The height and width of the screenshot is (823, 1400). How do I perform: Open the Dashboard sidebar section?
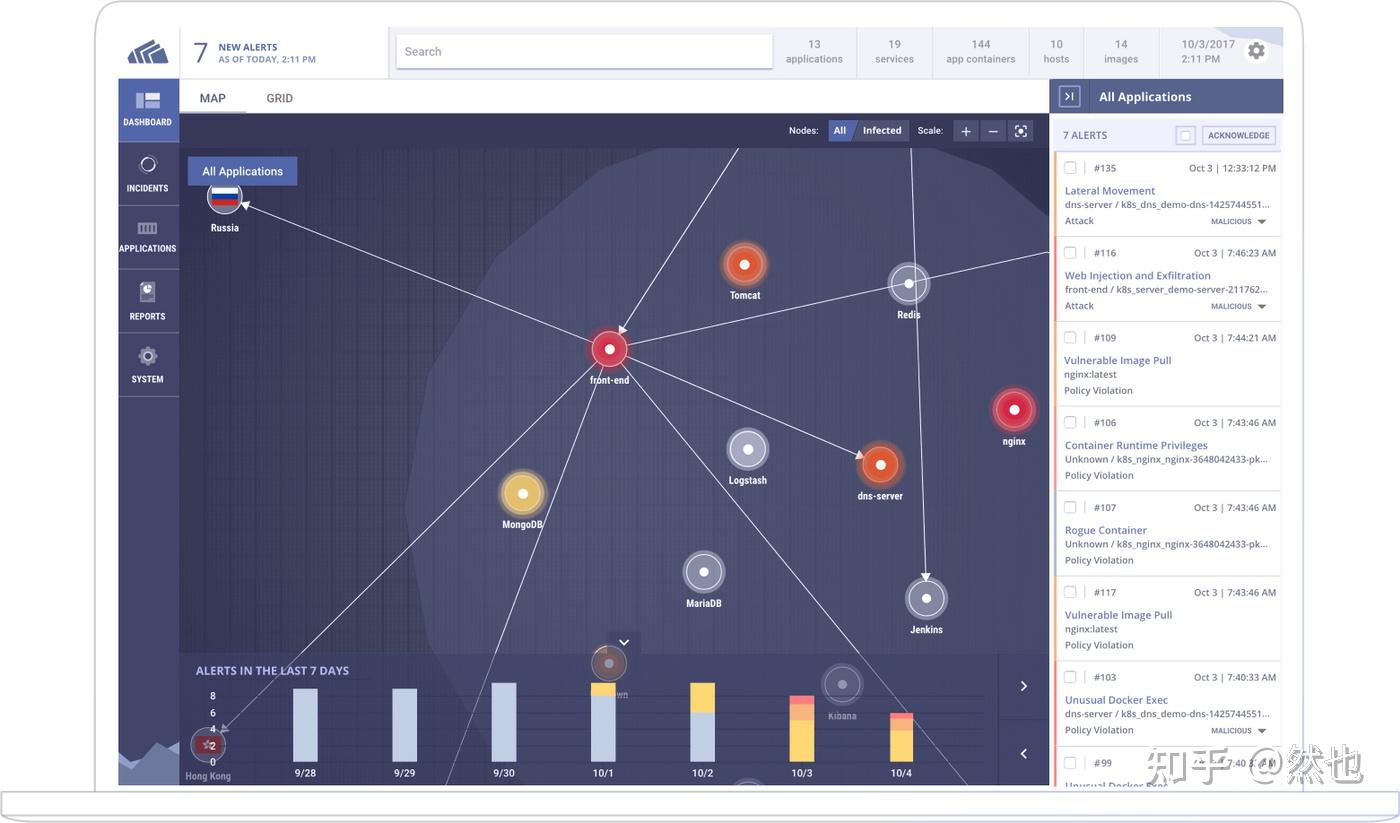pos(148,109)
